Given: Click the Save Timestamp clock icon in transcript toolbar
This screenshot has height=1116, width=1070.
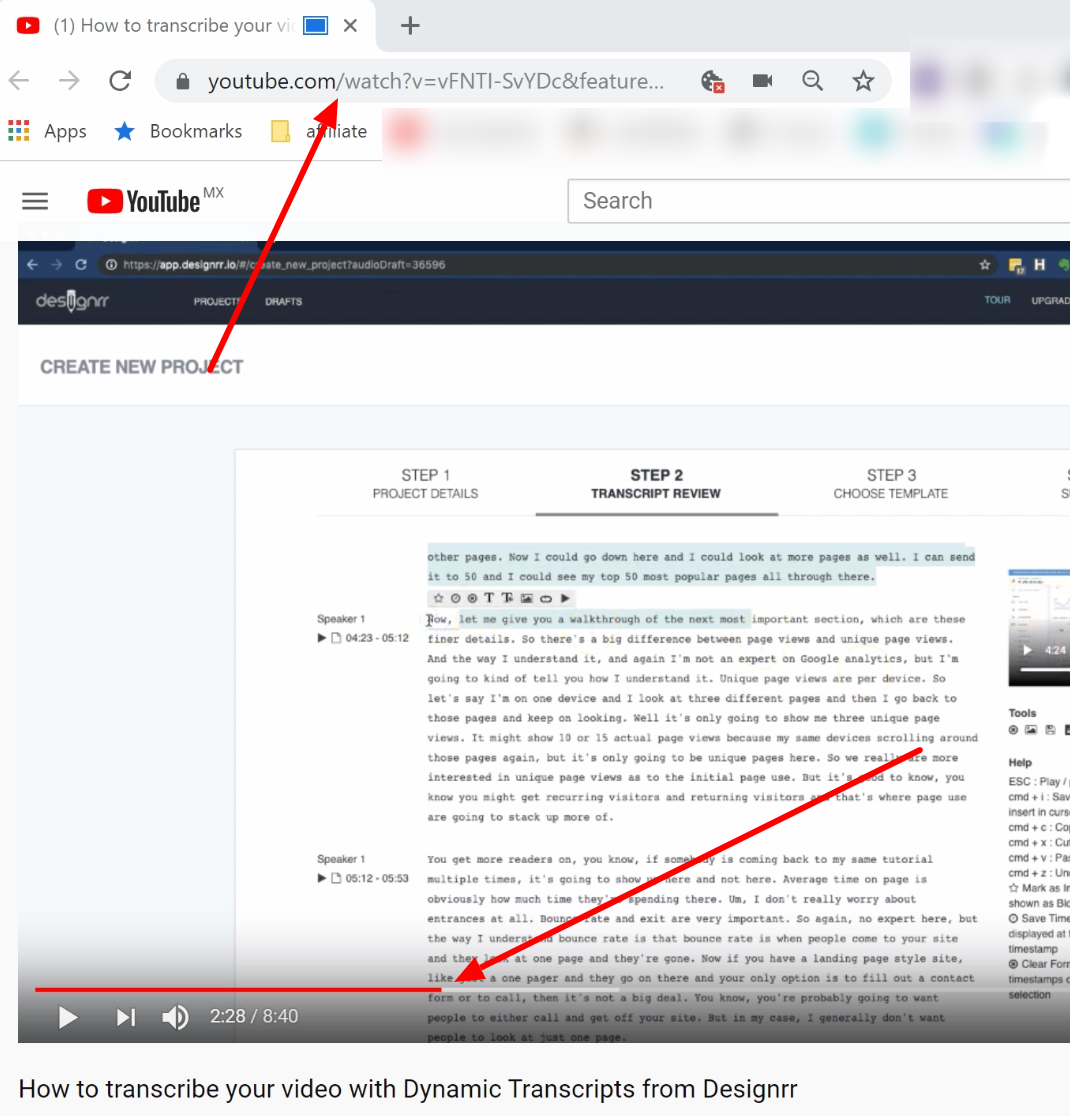Looking at the screenshot, I should (456, 597).
